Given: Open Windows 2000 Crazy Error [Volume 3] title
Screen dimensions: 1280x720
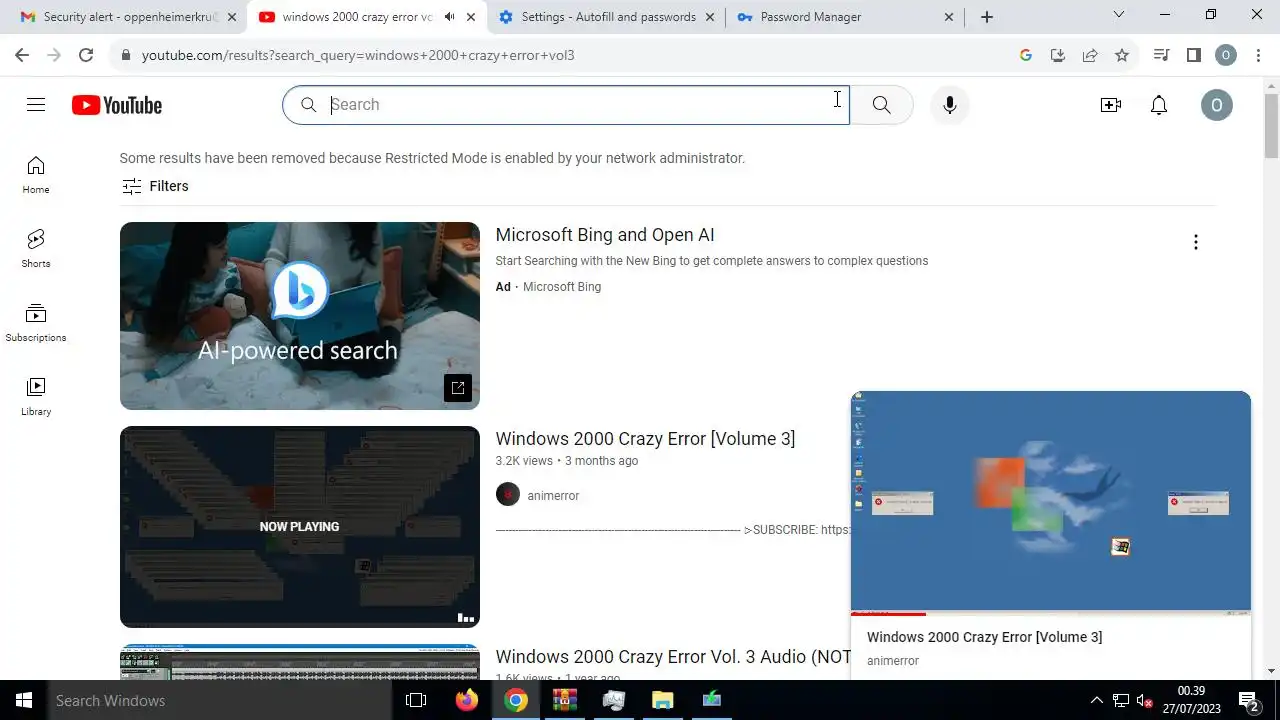Looking at the screenshot, I should [x=645, y=439].
